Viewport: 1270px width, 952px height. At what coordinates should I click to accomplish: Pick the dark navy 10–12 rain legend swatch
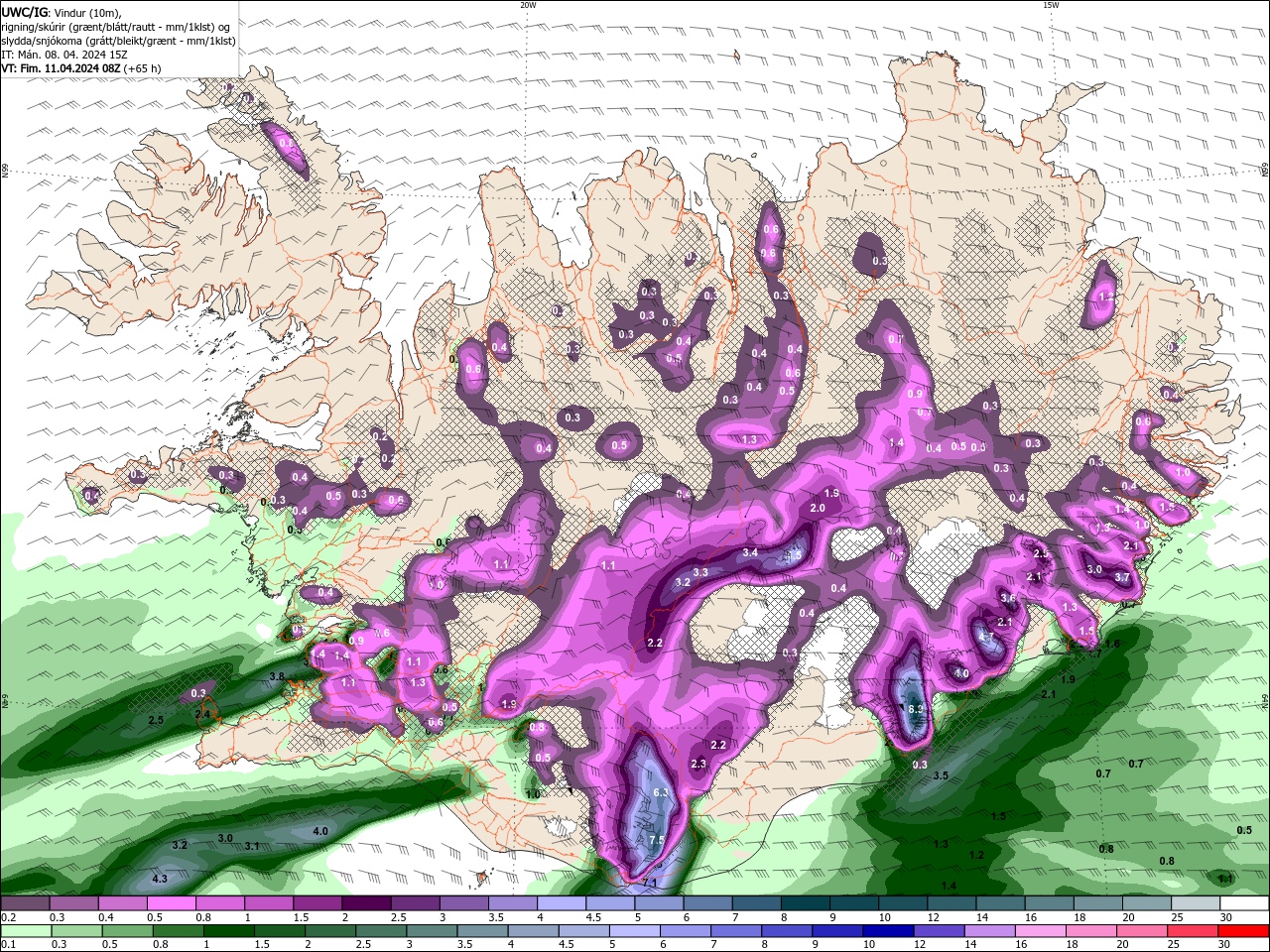click(887, 931)
